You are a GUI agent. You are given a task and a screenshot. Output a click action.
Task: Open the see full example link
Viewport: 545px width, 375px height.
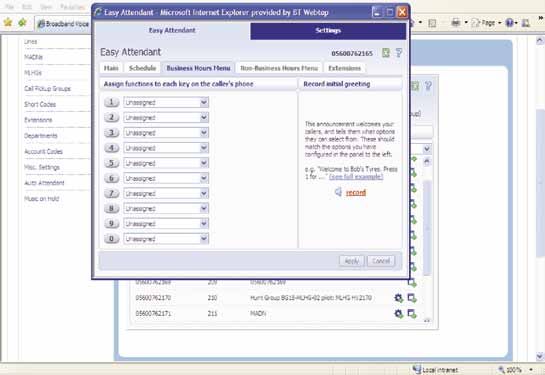[356, 177]
